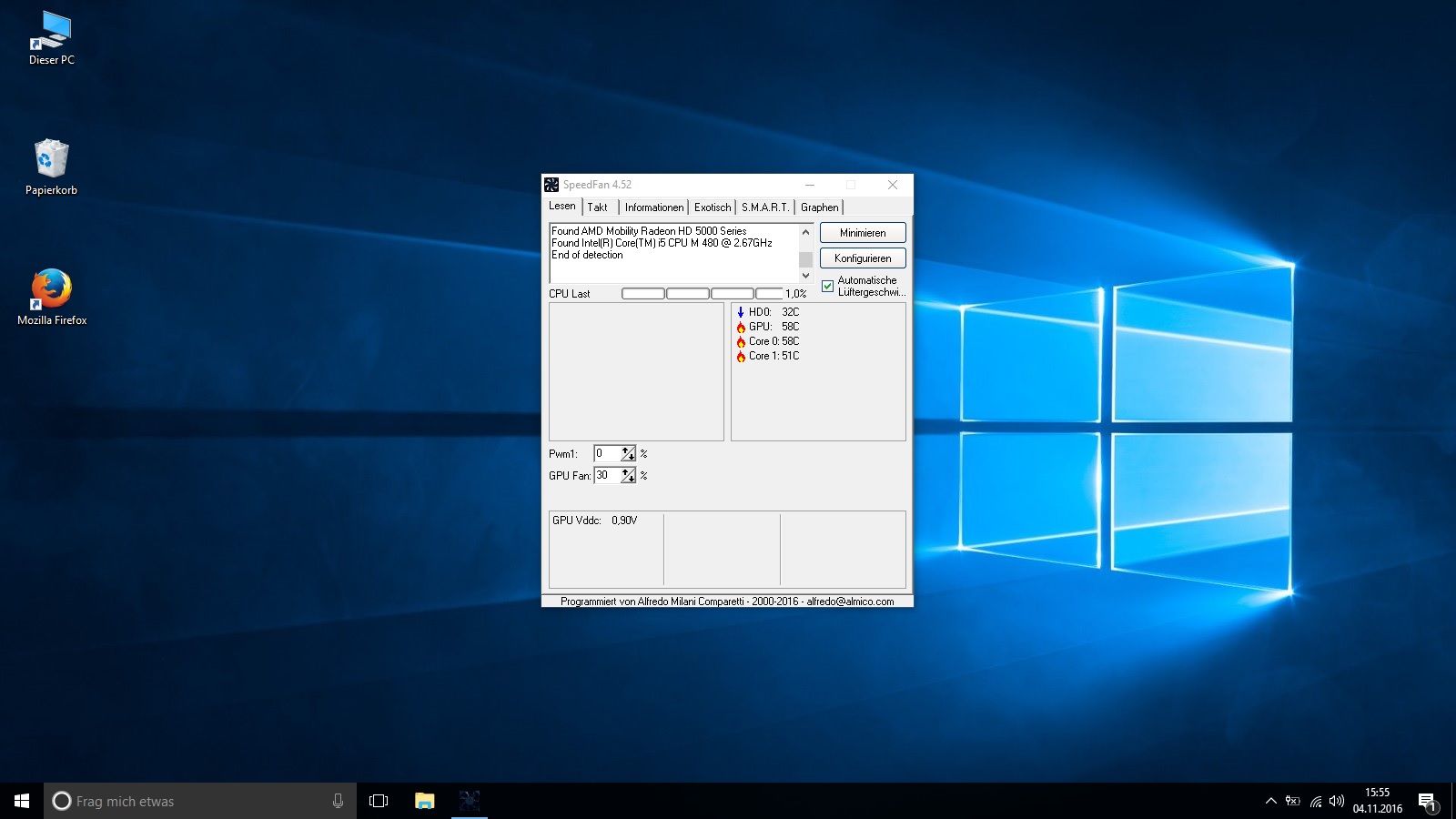Show hidden system tray icons

[1271, 801]
